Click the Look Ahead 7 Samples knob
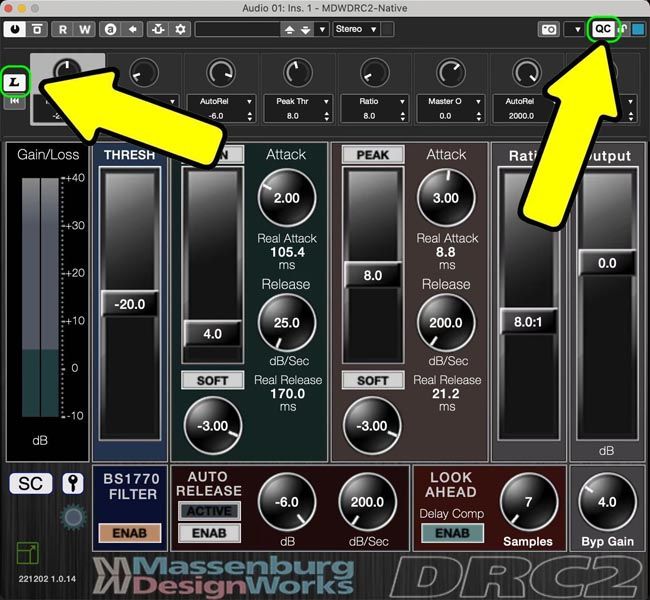650x600 pixels. (x=529, y=502)
